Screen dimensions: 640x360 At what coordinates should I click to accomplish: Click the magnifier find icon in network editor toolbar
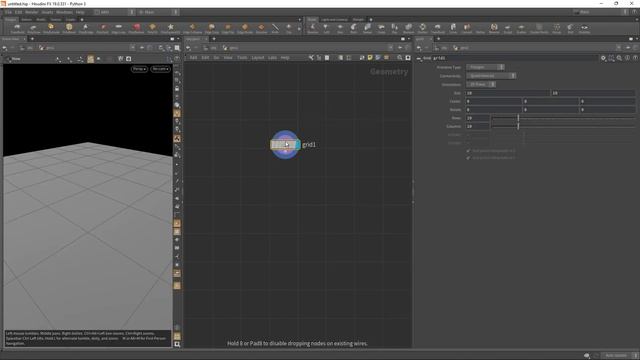click(x=400, y=58)
